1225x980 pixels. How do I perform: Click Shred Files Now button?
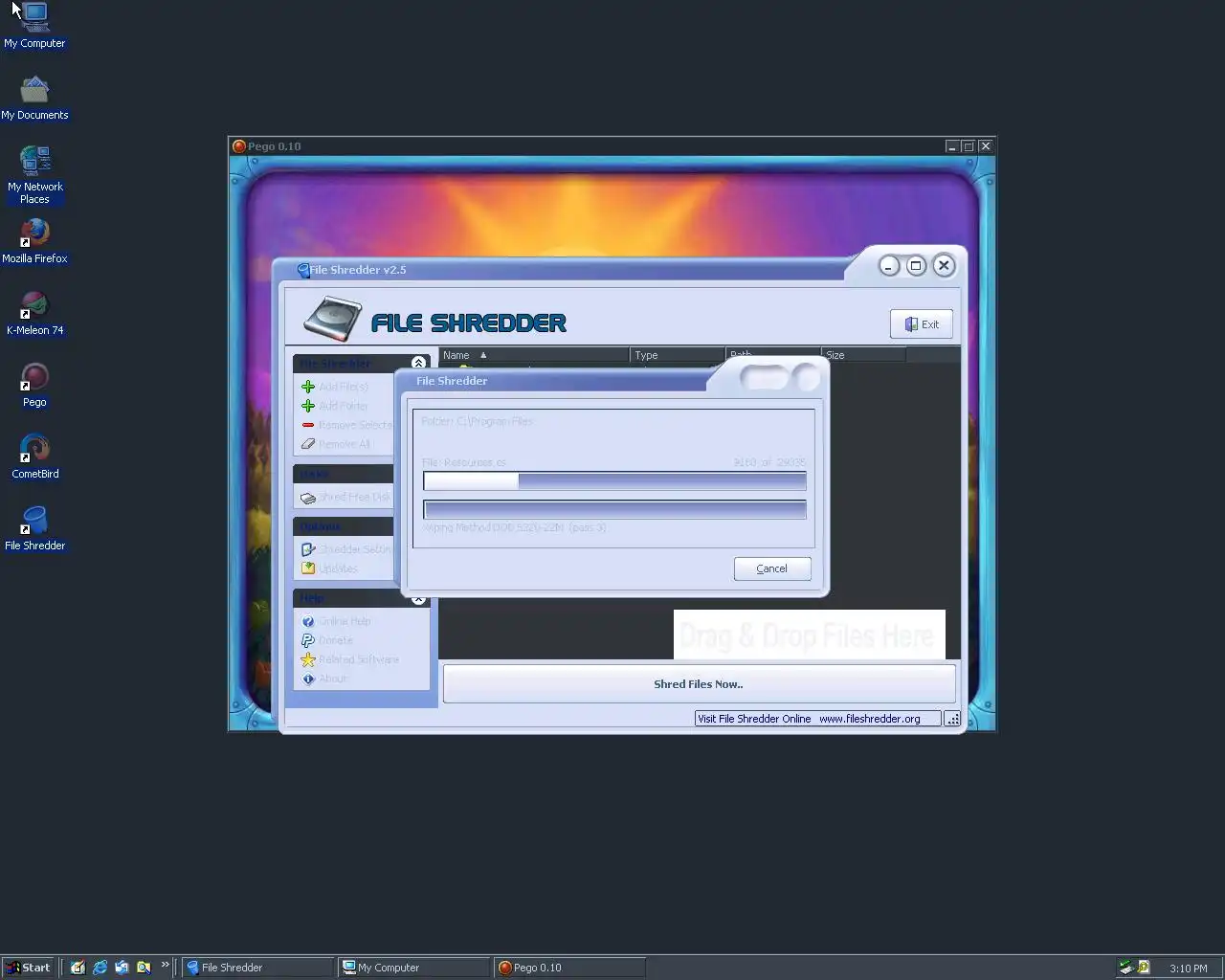[699, 684]
